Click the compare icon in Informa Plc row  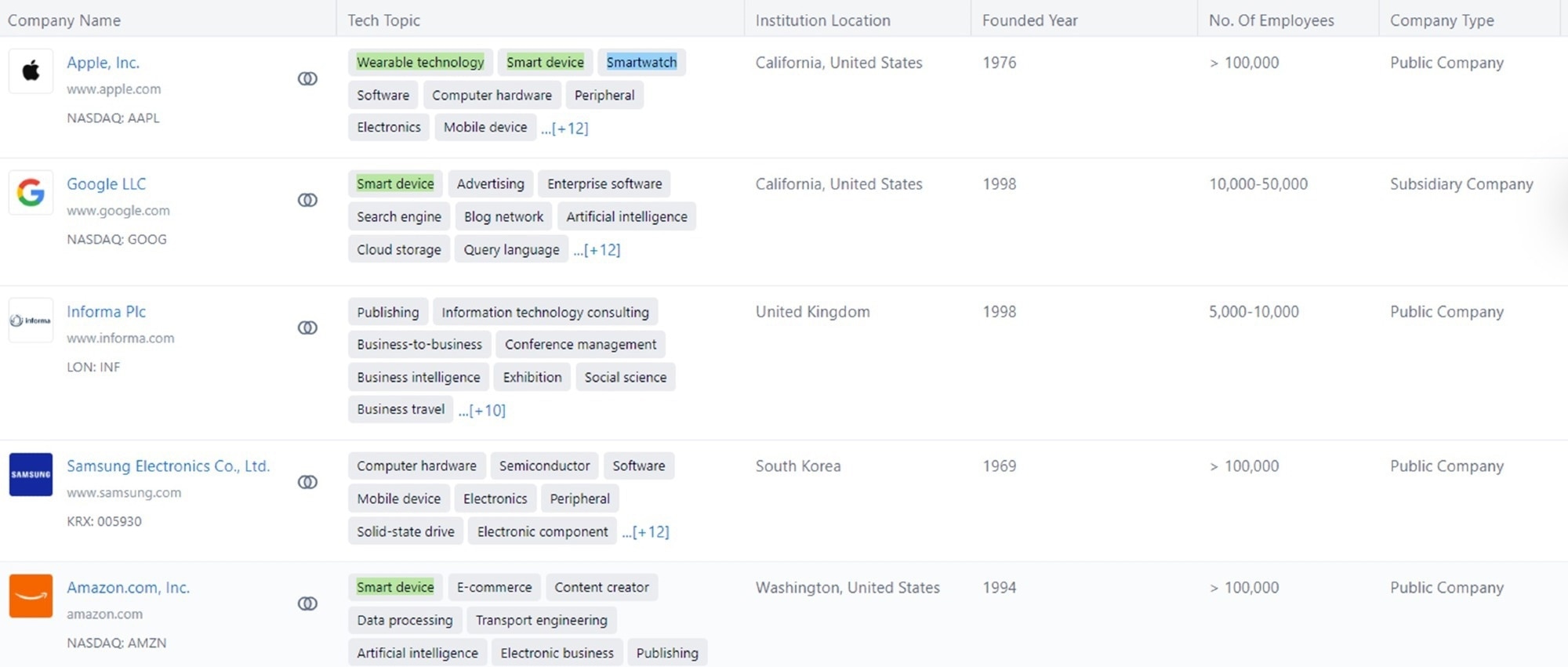pyautogui.click(x=307, y=328)
